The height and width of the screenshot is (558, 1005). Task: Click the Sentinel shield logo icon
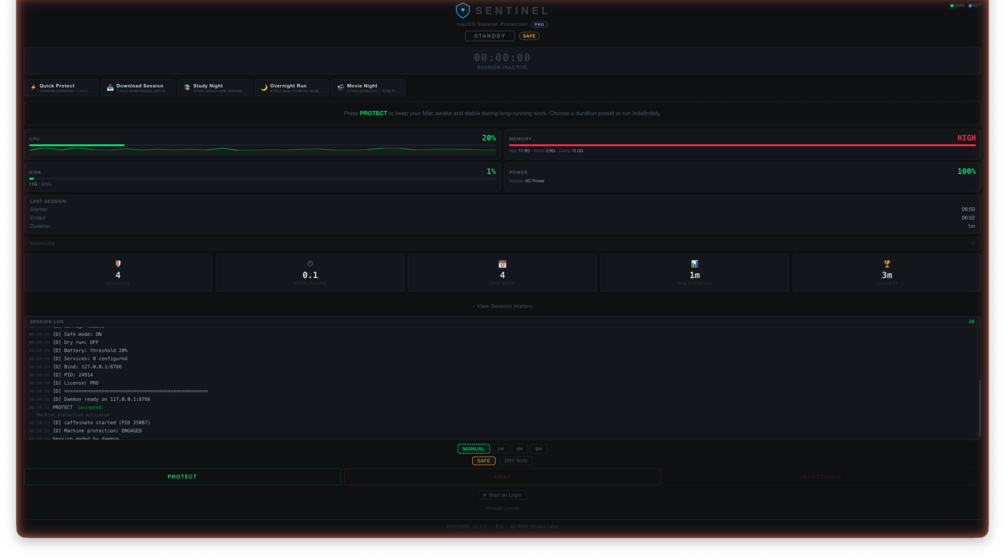pyautogui.click(x=463, y=10)
